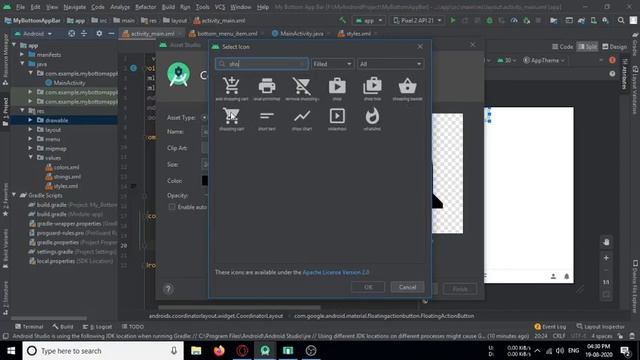Hide the Project panel with minus icon
The image size is (640, 360).
(111, 33)
